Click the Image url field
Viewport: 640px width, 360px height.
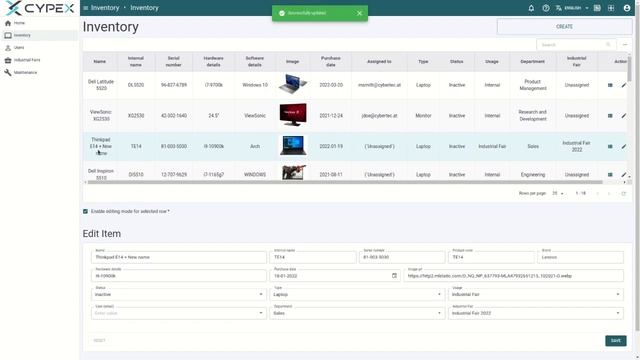(513, 275)
